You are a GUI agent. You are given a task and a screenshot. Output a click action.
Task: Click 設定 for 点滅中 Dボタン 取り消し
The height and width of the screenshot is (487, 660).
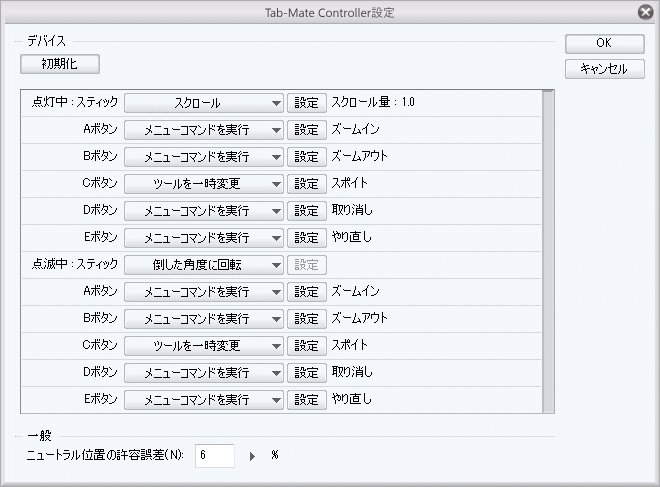pyautogui.click(x=307, y=373)
